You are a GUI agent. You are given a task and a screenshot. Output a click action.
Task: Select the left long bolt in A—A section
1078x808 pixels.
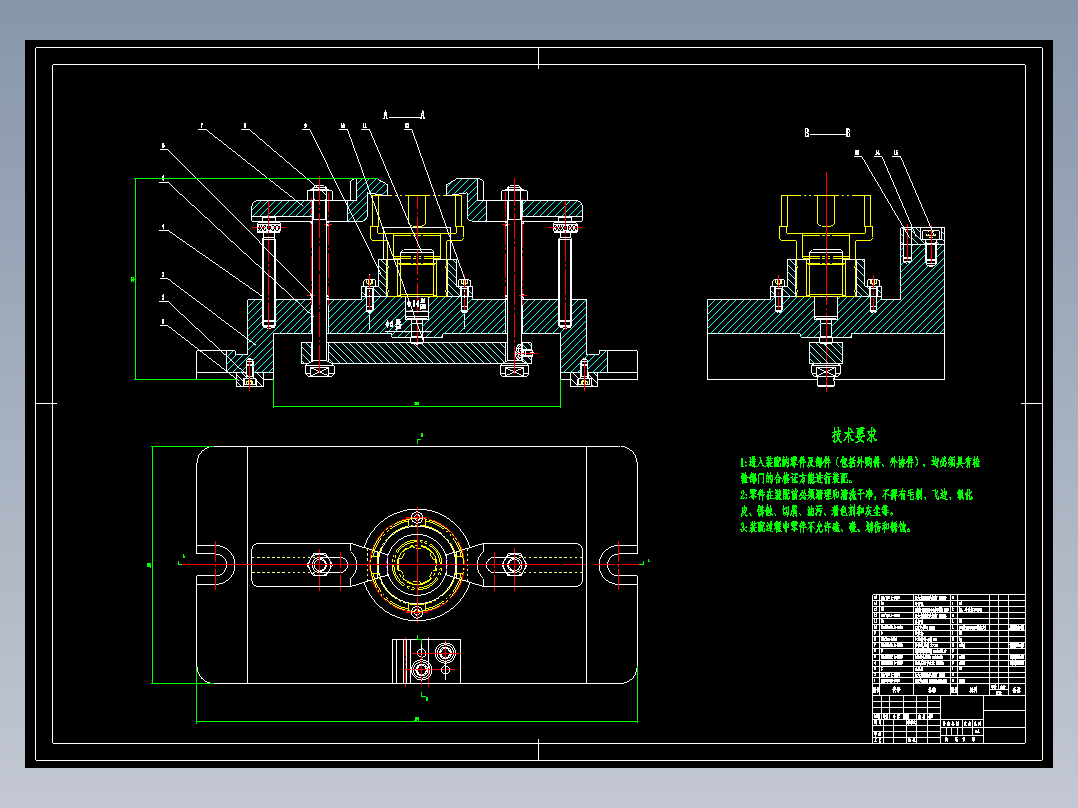[319, 279]
